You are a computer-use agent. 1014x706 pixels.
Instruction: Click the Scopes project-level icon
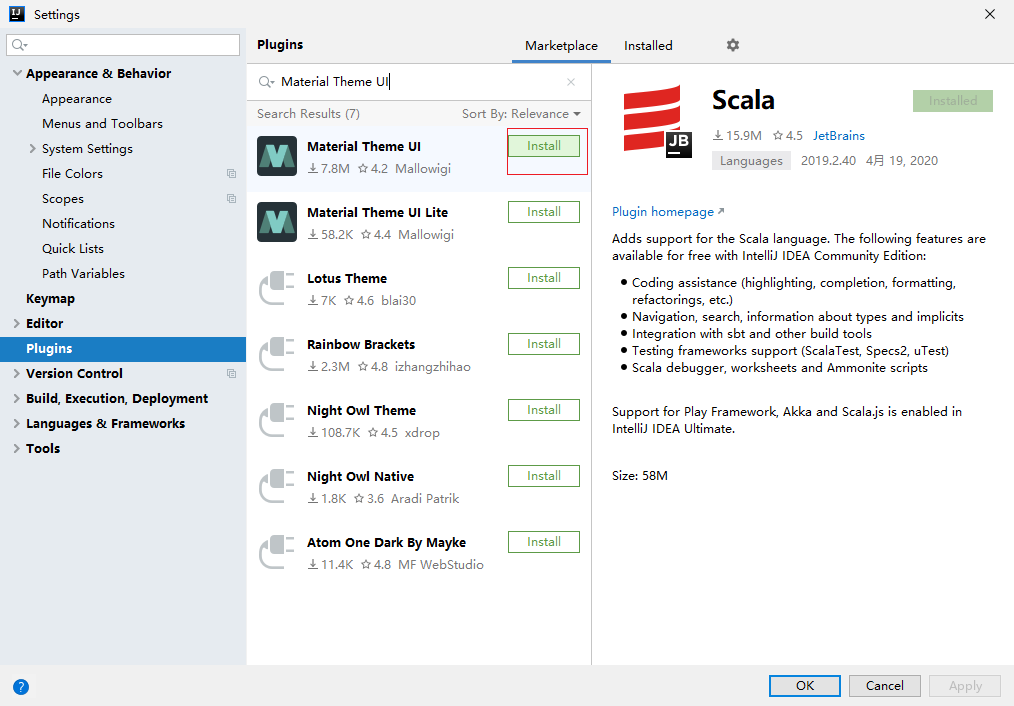point(231,198)
